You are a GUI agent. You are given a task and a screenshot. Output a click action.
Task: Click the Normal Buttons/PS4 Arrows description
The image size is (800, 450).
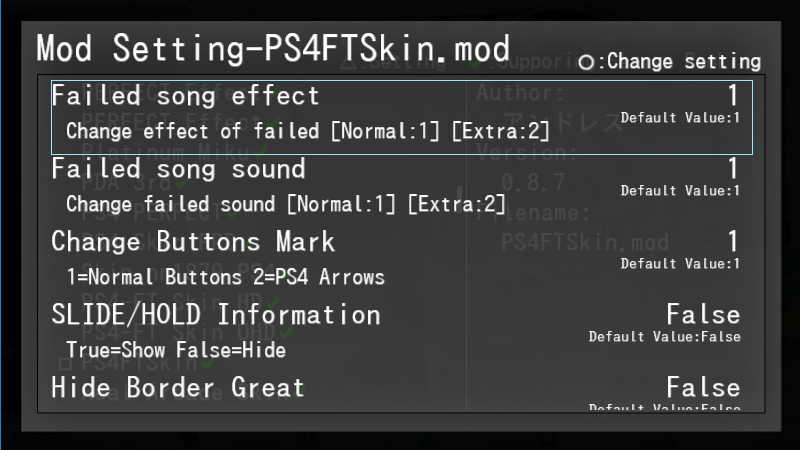[225, 277]
